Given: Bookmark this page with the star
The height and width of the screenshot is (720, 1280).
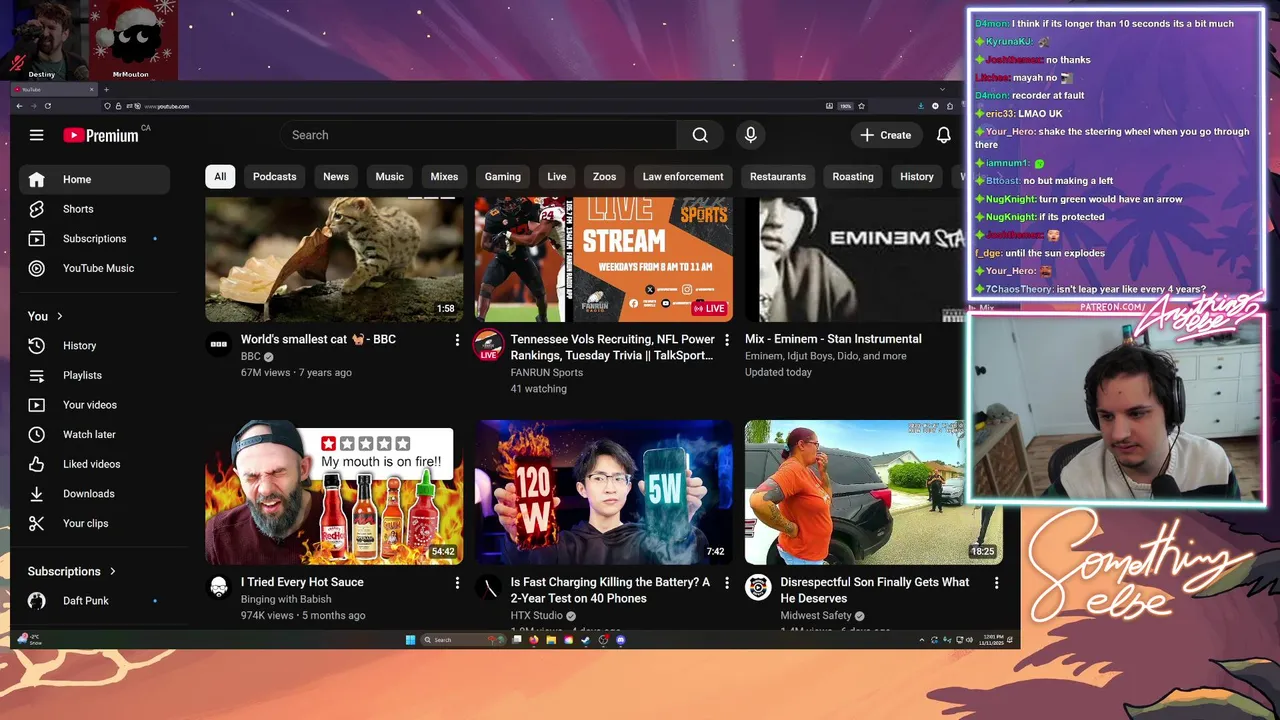Looking at the screenshot, I should pos(861,106).
